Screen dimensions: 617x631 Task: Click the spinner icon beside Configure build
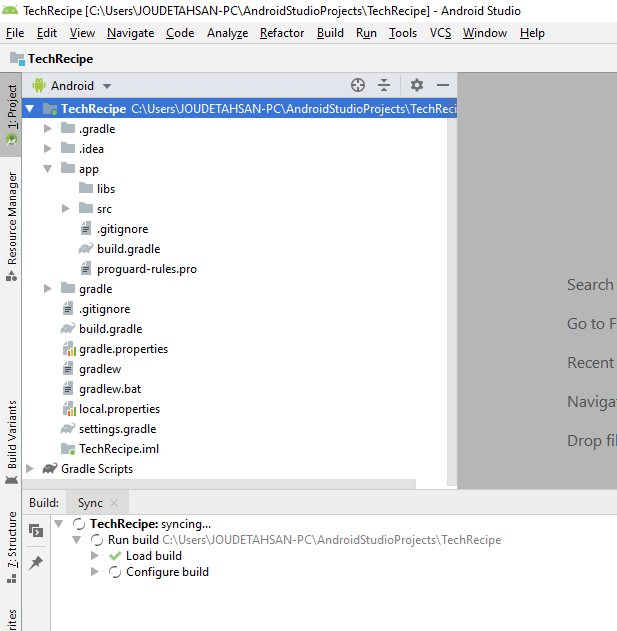(x=115, y=572)
